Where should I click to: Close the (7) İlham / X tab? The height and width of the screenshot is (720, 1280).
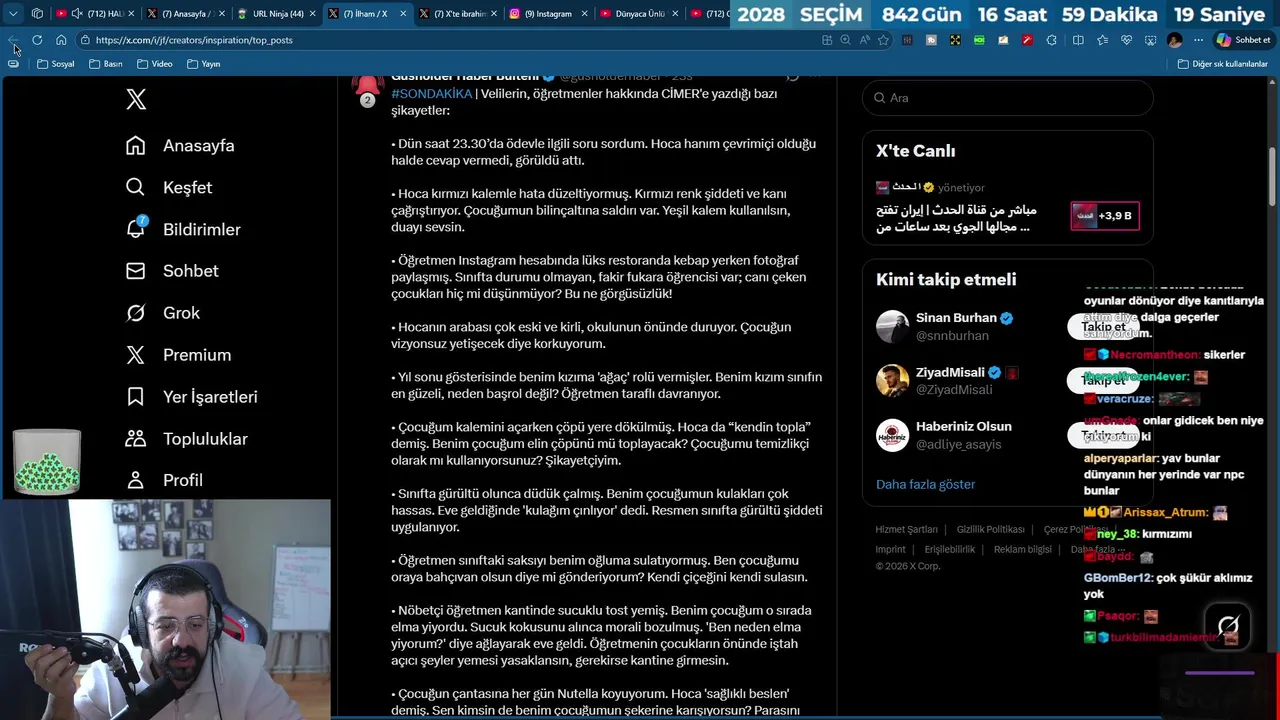tap(403, 14)
